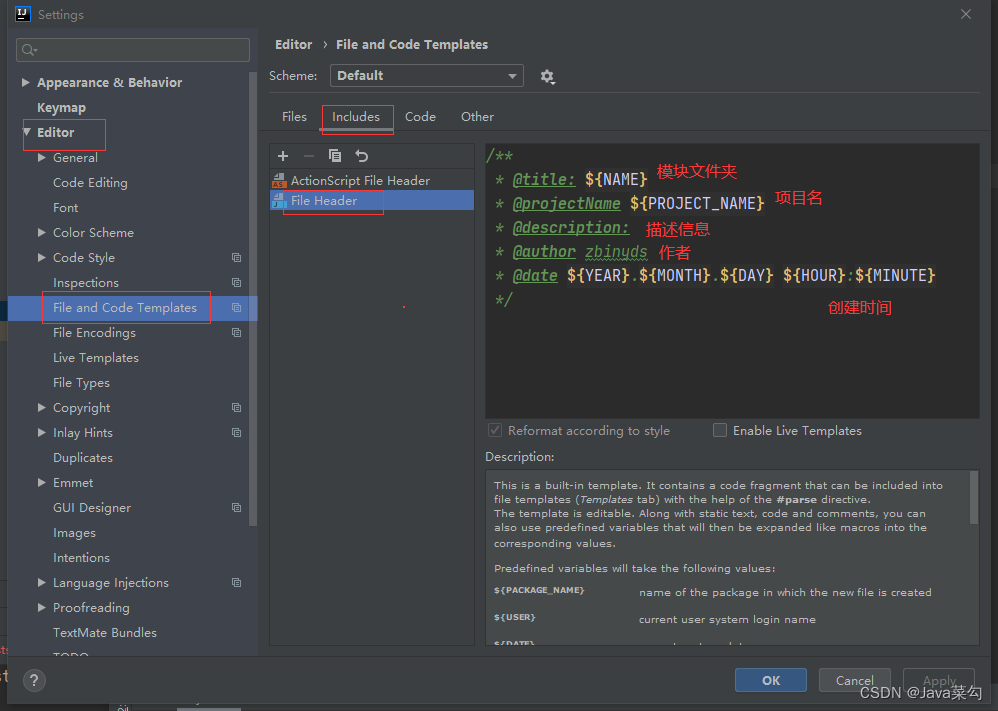Copy the selected template with copy icon
Screen dimensions: 998x711
tap(335, 156)
